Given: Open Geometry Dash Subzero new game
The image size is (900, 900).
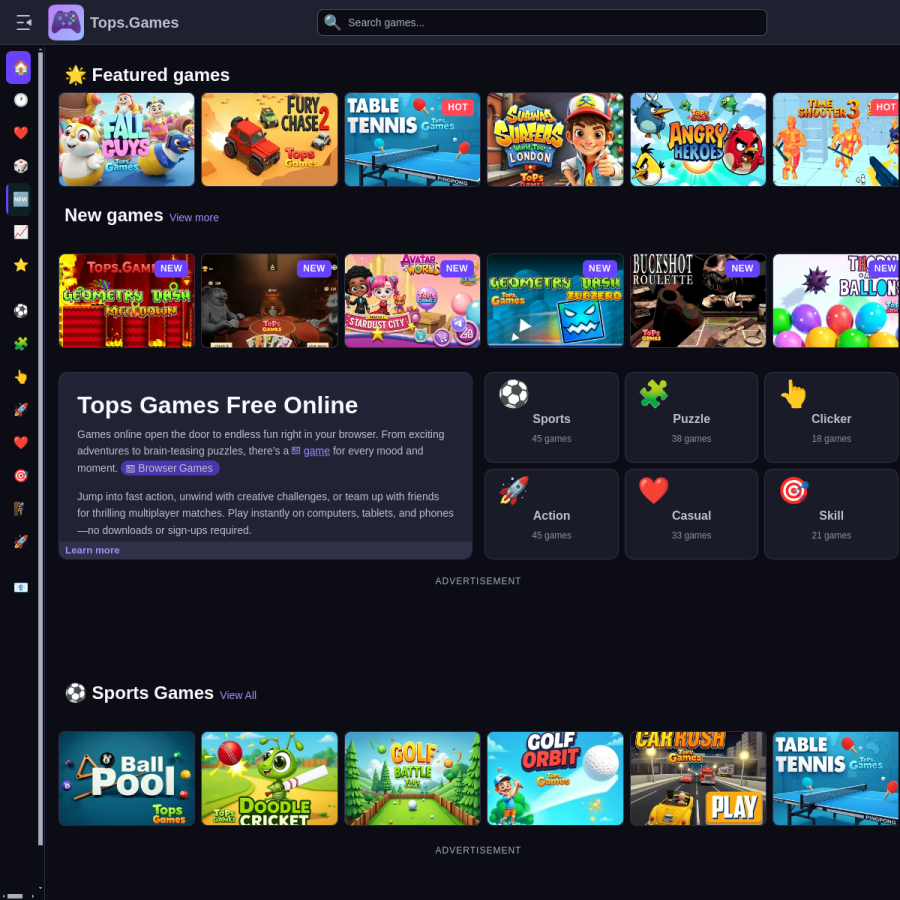Looking at the screenshot, I should 555,301.
